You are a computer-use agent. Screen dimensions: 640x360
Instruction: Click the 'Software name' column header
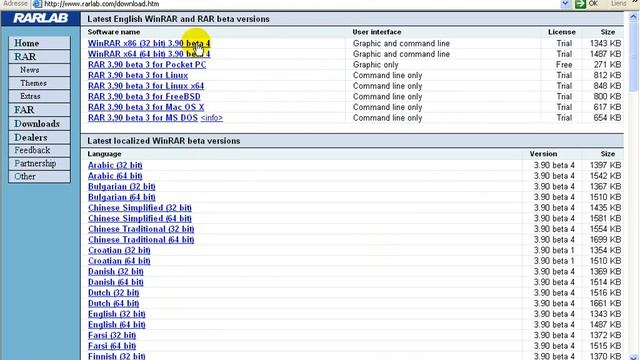pyautogui.click(x=113, y=32)
